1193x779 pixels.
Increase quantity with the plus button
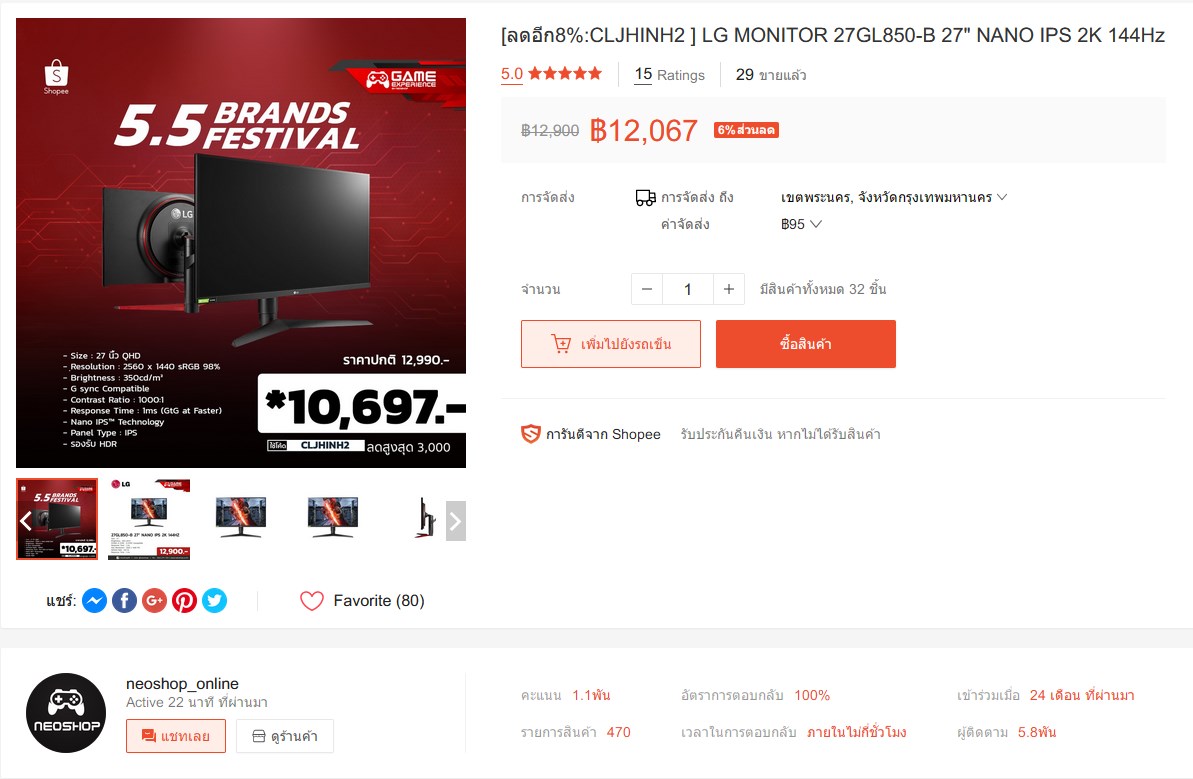tap(729, 289)
